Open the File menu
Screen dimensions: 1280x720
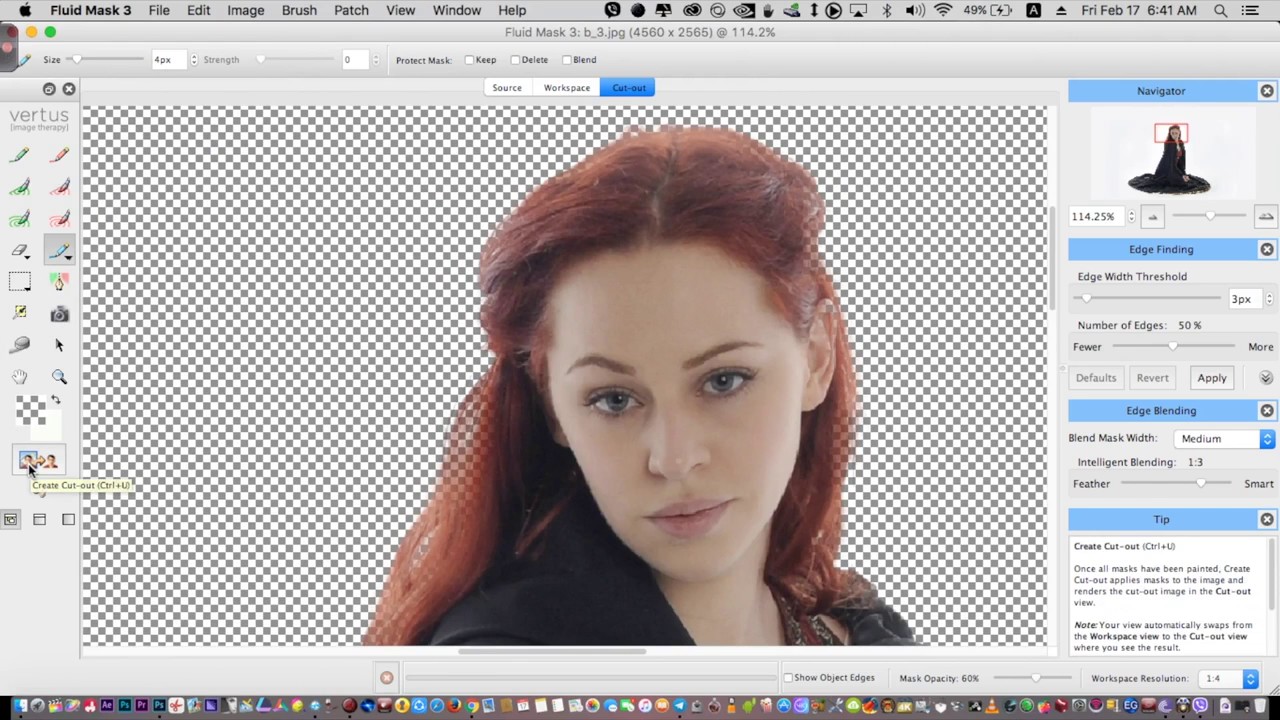(x=159, y=10)
